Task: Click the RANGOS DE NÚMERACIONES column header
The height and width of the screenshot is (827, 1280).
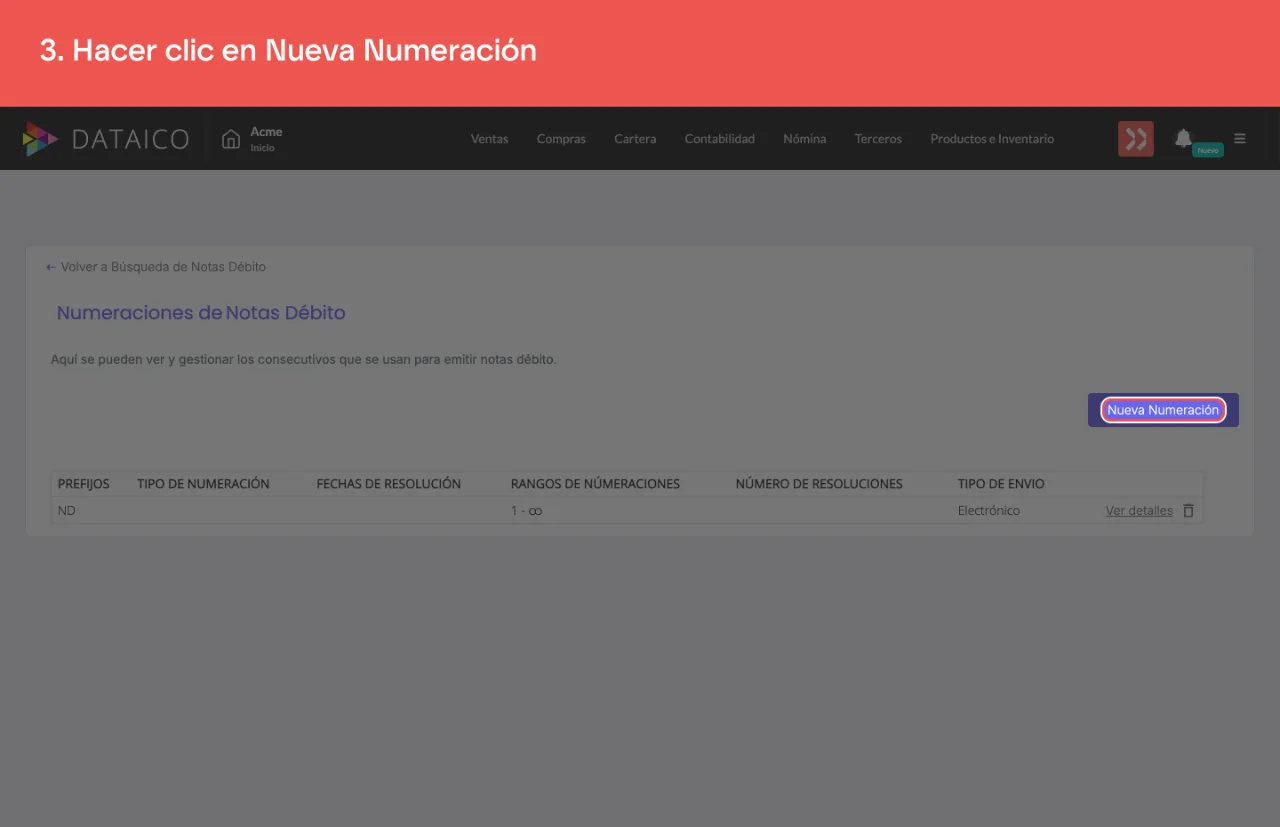Action: coord(595,484)
